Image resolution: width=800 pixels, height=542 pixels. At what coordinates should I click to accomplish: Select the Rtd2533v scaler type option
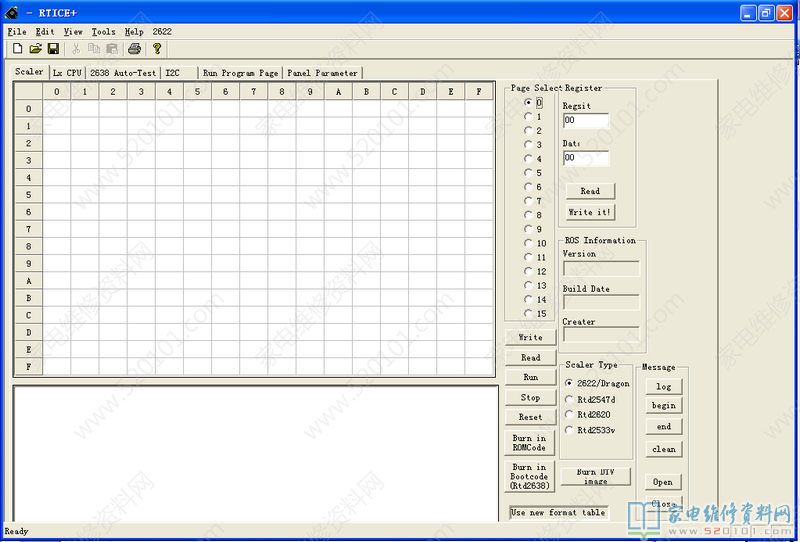click(x=569, y=430)
